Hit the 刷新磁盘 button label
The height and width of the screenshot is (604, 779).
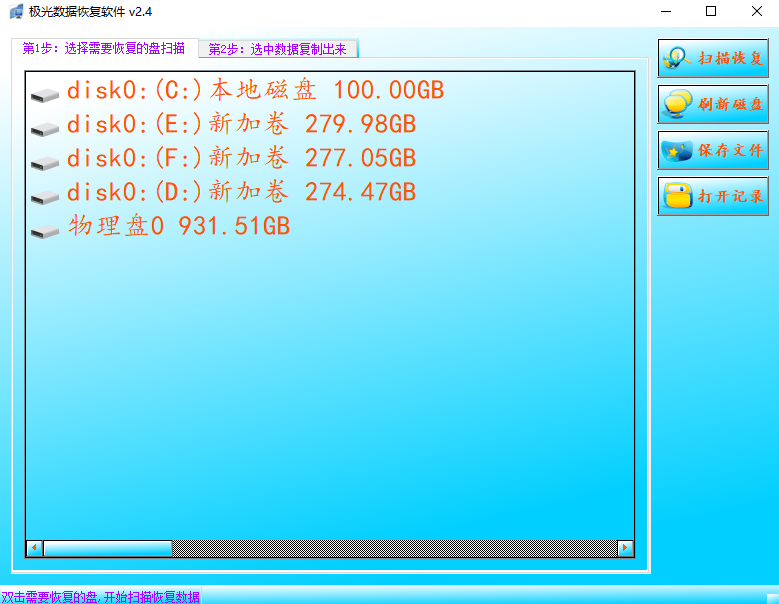[730, 104]
